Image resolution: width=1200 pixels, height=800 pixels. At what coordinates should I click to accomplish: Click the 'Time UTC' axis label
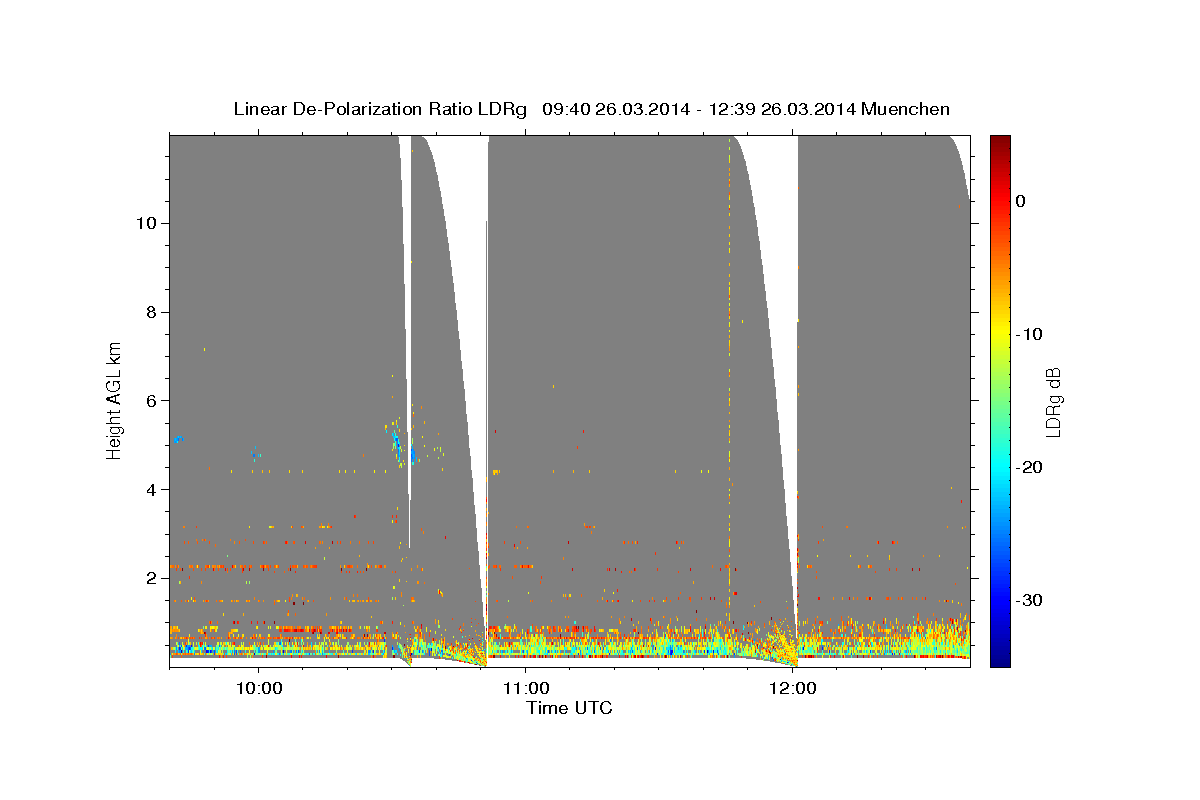click(569, 708)
